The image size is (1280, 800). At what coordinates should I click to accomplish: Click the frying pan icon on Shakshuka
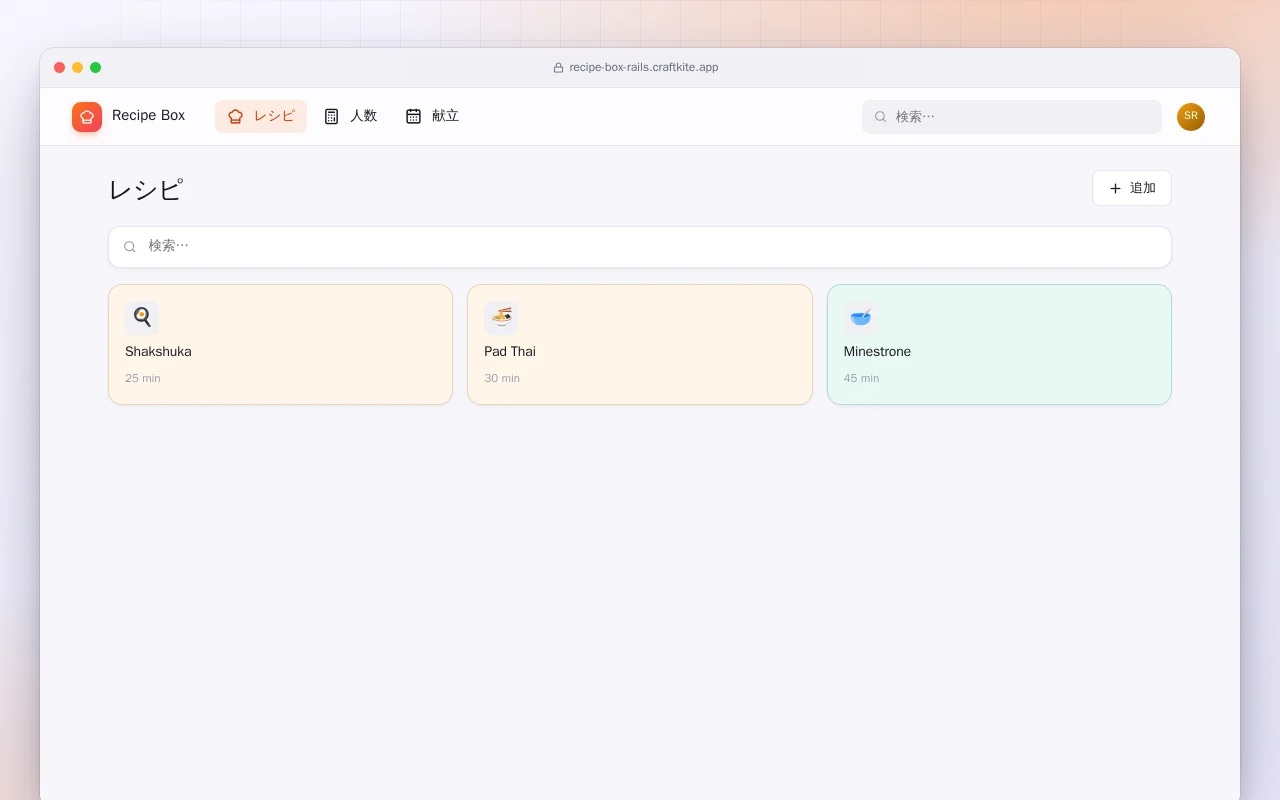pyautogui.click(x=142, y=318)
